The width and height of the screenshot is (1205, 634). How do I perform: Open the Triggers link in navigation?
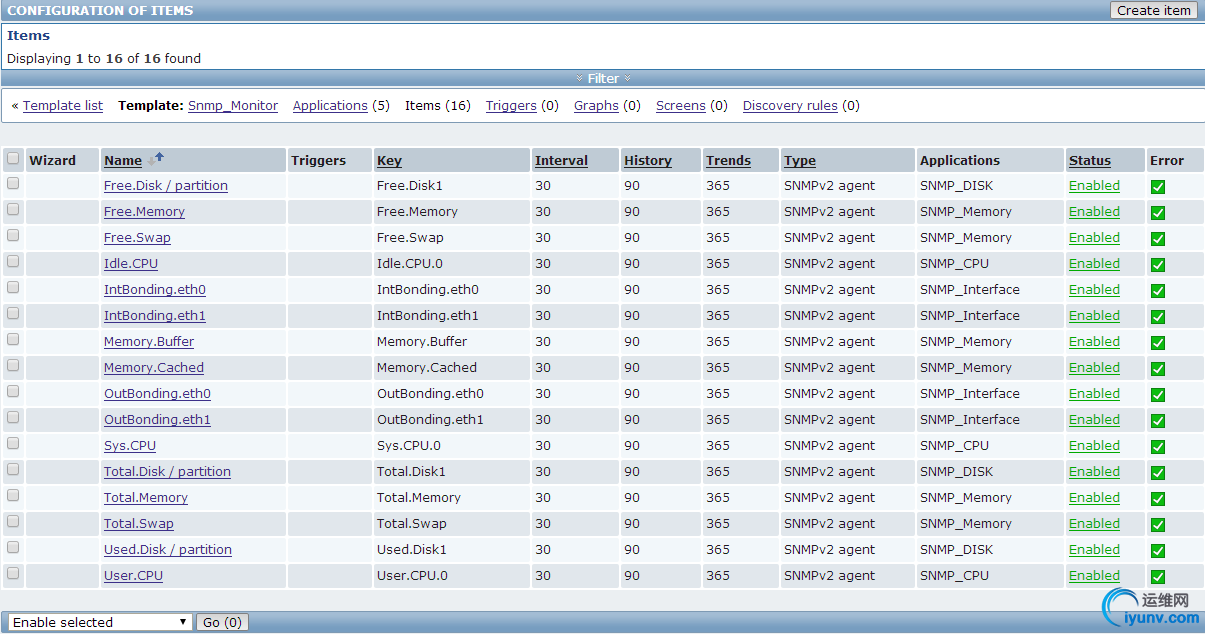click(511, 105)
